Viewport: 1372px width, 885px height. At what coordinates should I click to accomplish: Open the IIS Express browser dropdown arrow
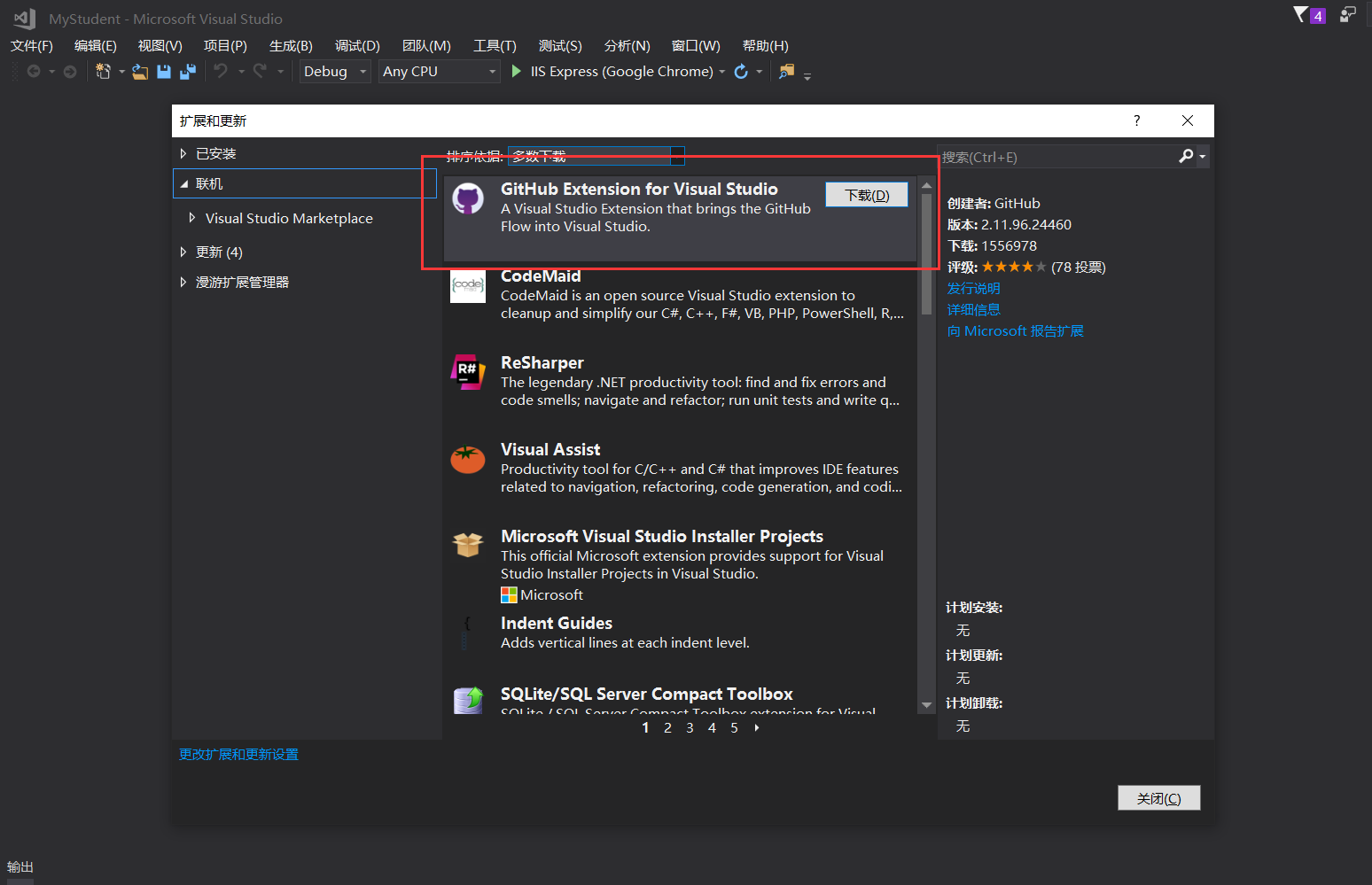[722, 72]
